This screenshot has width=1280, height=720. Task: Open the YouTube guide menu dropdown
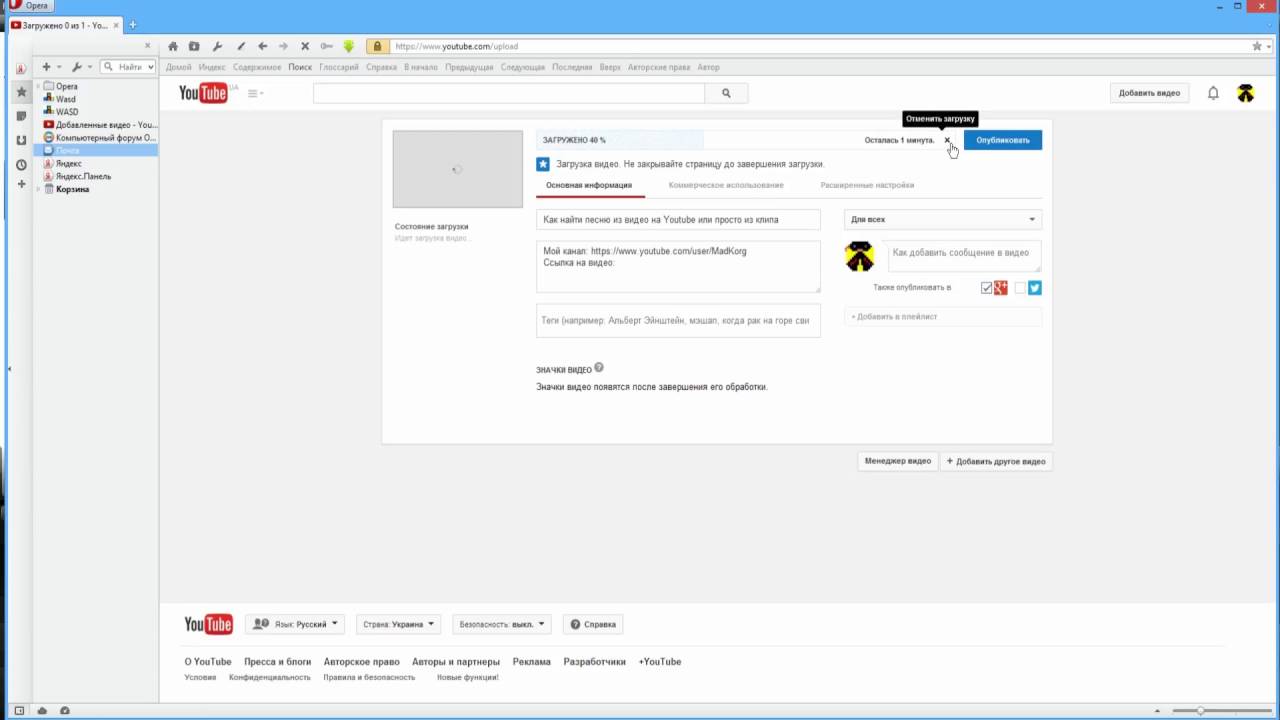[255, 93]
